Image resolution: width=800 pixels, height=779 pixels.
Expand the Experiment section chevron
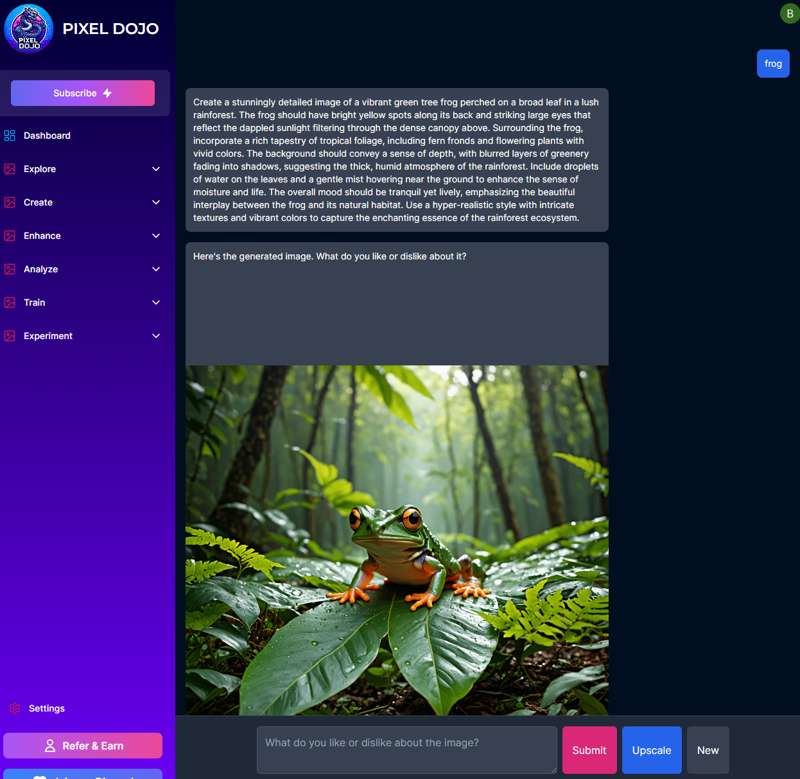(156, 336)
